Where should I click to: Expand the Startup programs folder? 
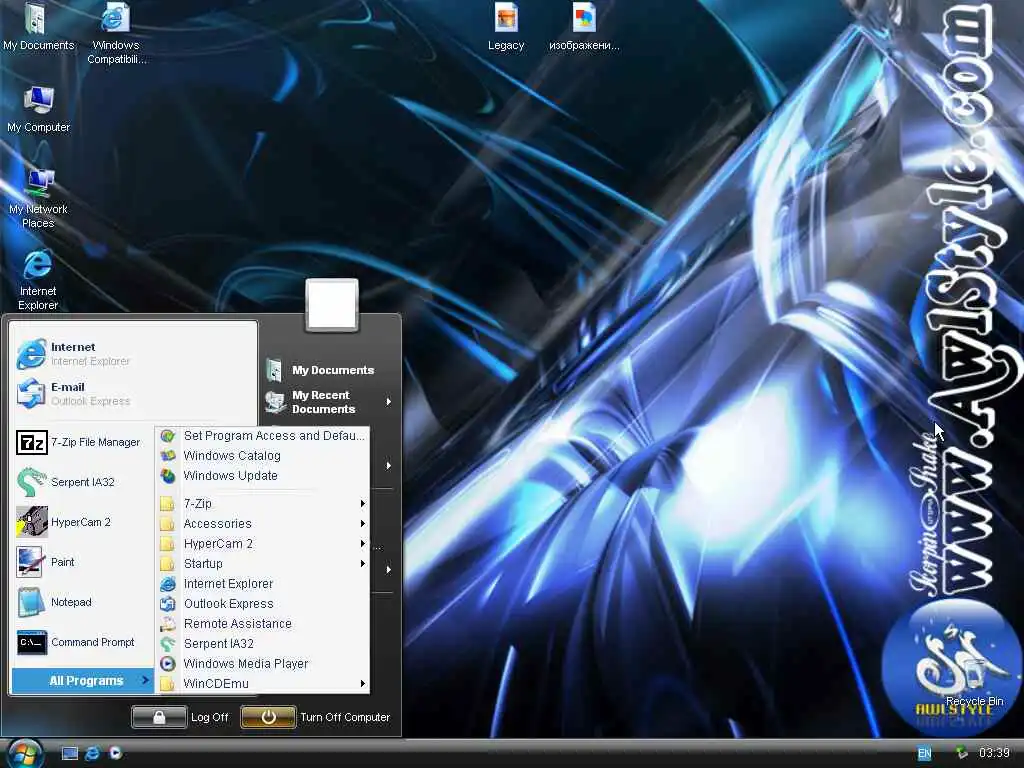[x=263, y=564]
